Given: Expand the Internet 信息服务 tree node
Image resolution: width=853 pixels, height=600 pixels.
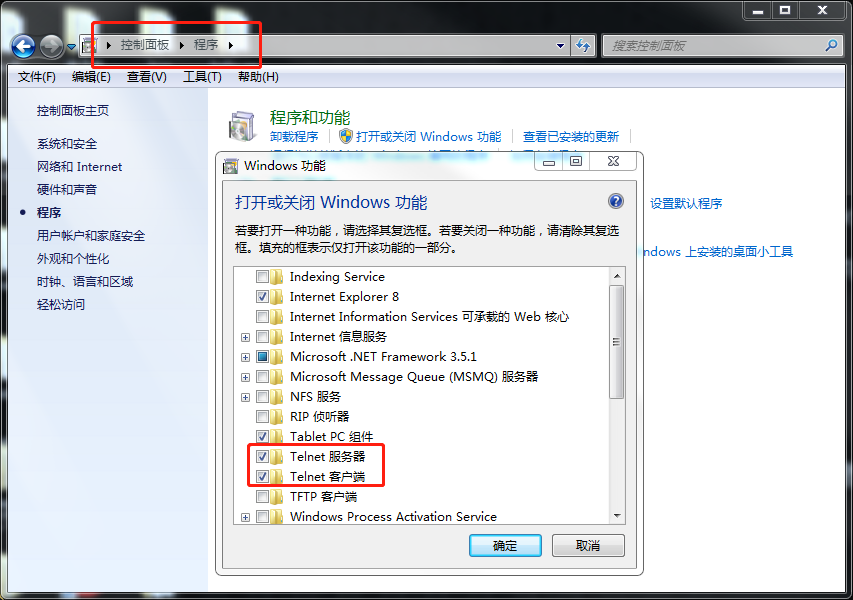Looking at the screenshot, I should coord(245,337).
